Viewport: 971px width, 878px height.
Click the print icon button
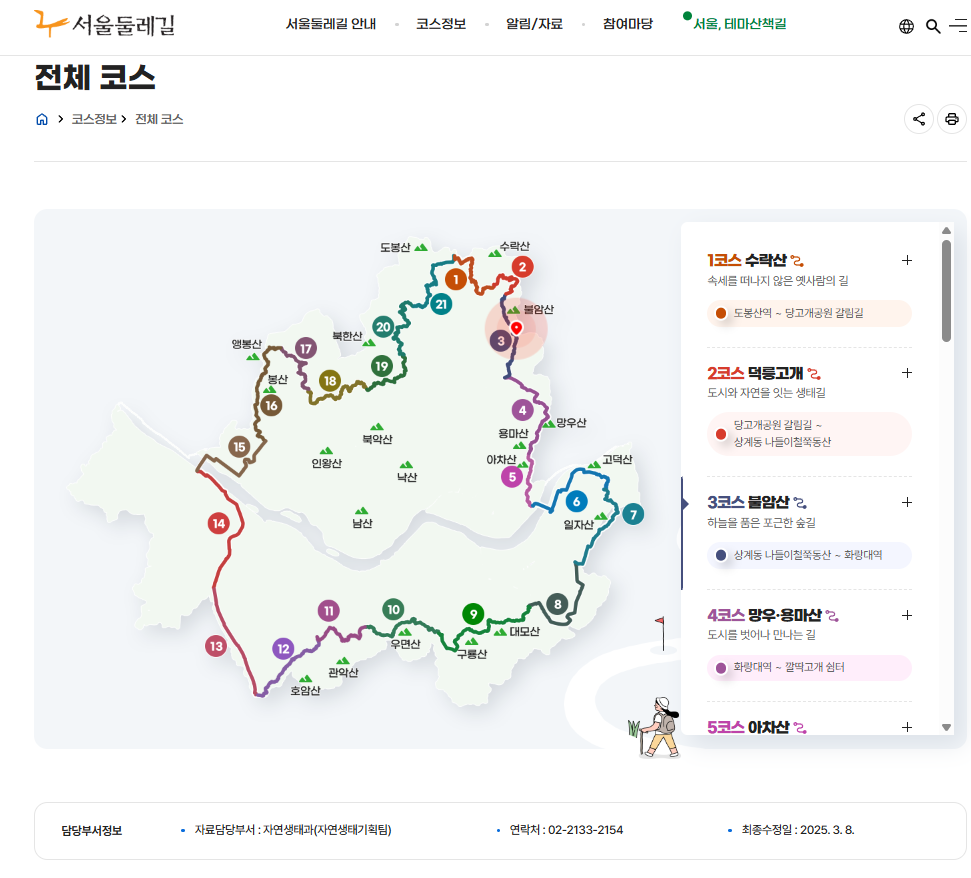(x=952, y=119)
